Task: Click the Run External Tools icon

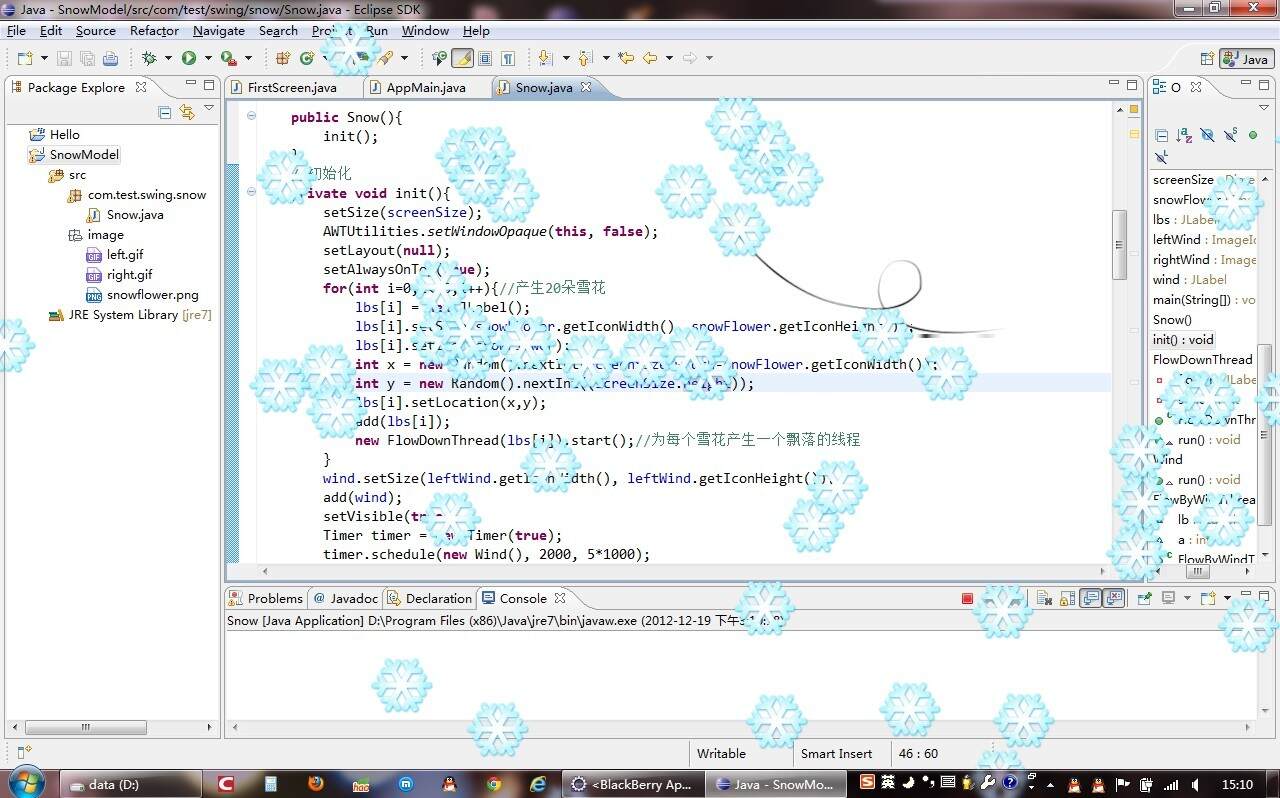Action: [229, 59]
